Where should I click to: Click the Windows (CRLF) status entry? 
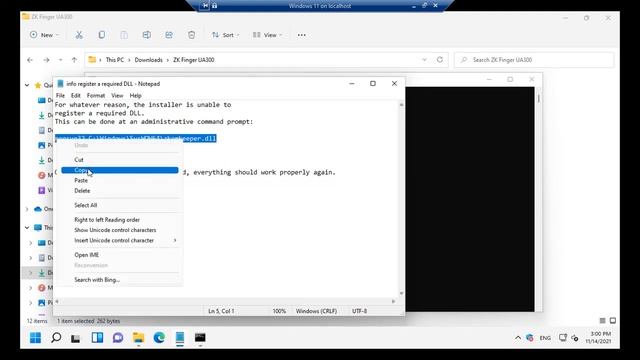pos(316,311)
